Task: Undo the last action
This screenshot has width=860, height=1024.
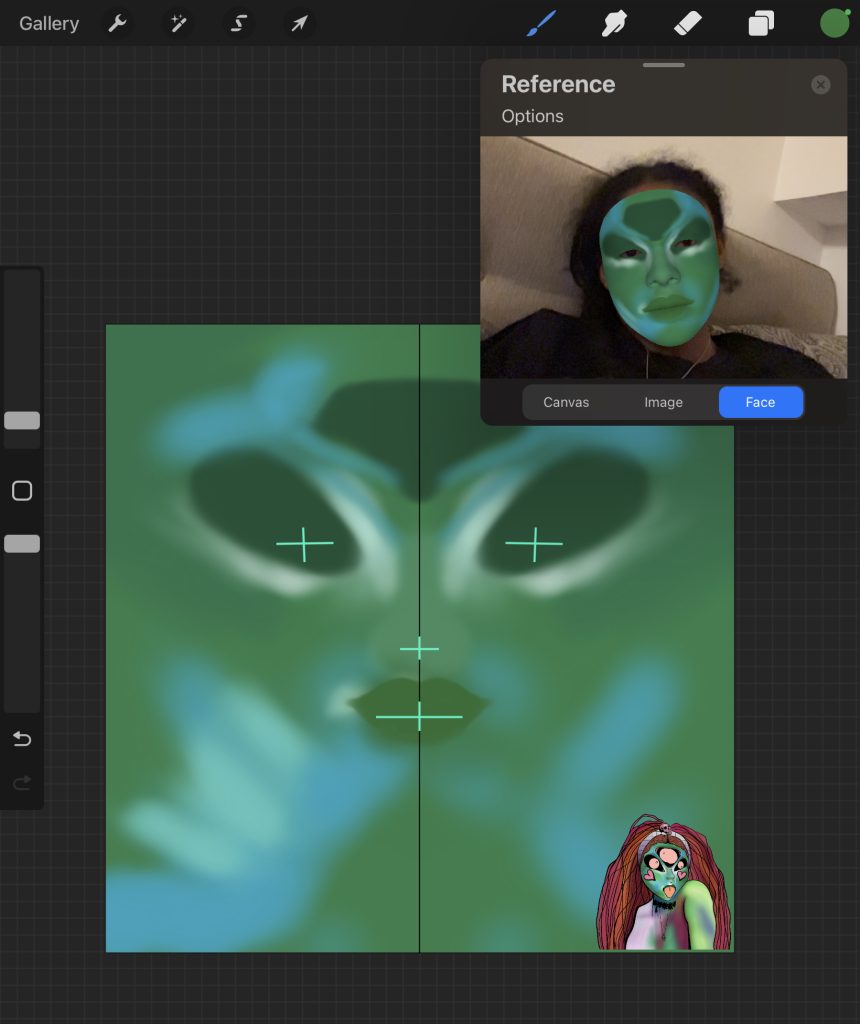Action: coord(22,739)
